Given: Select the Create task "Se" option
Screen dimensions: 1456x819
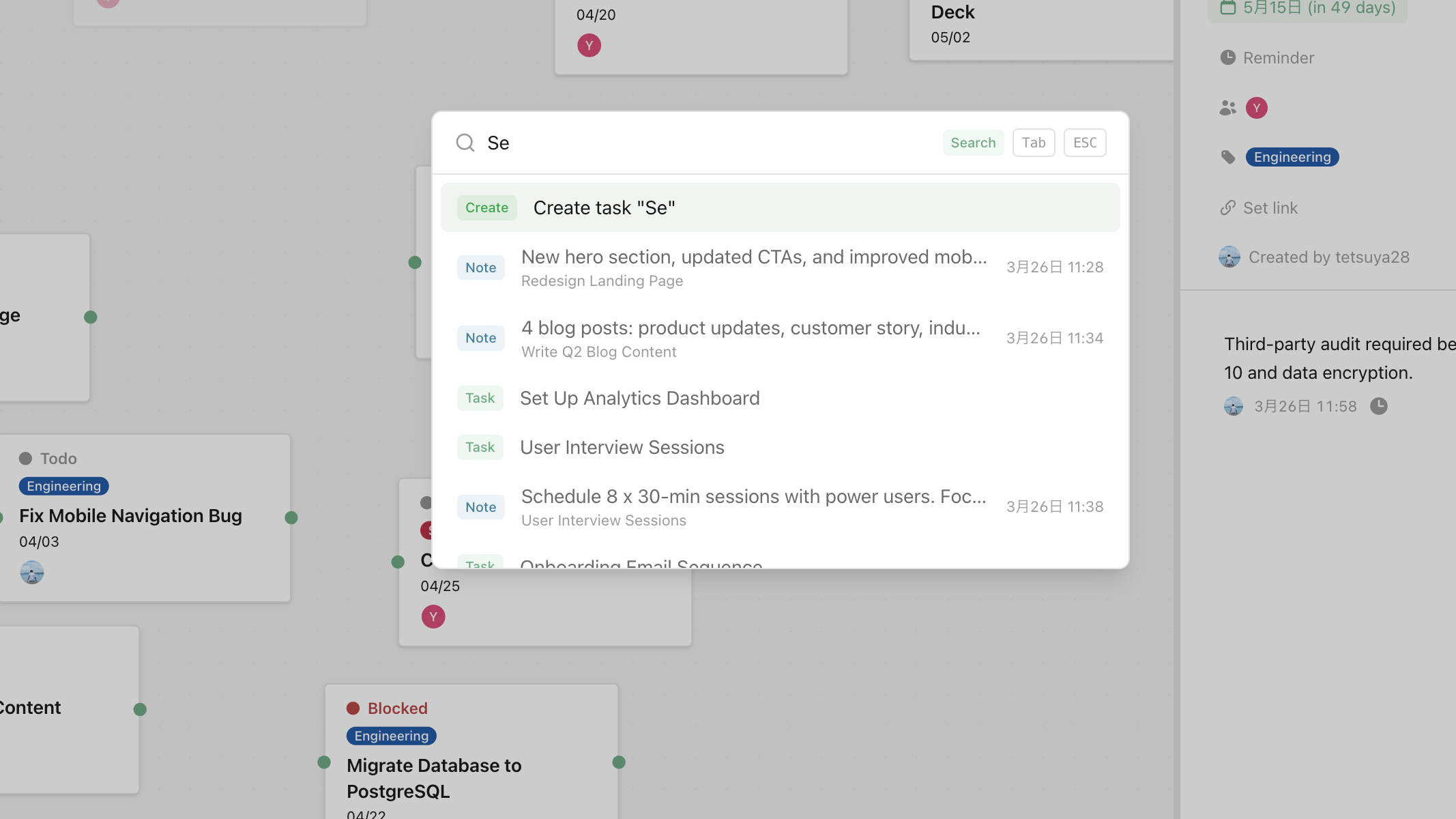Looking at the screenshot, I should [x=780, y=207].
